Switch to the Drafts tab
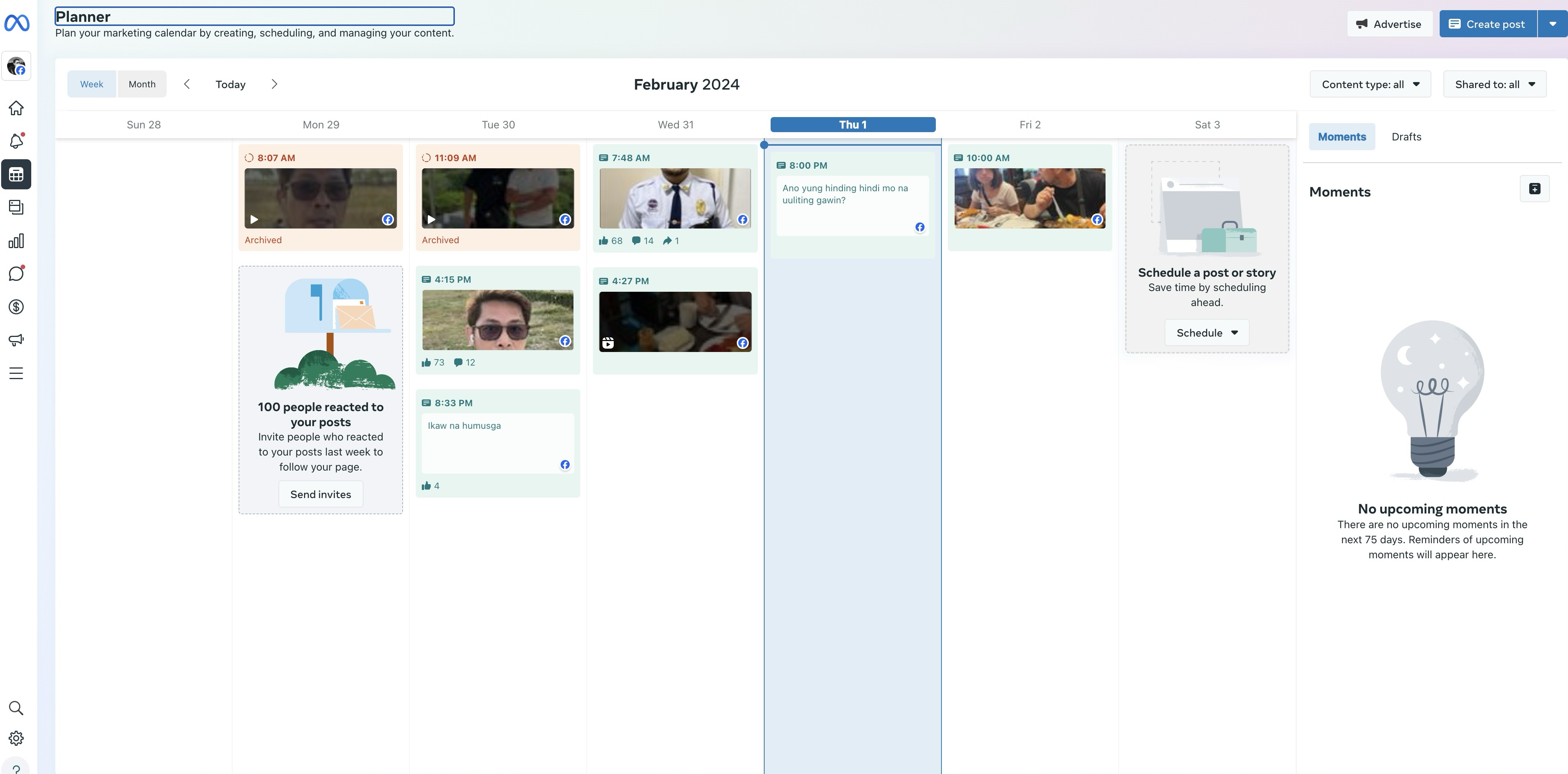The width and height of the screenshot is (1568, 774). (x=1406, y=137)
